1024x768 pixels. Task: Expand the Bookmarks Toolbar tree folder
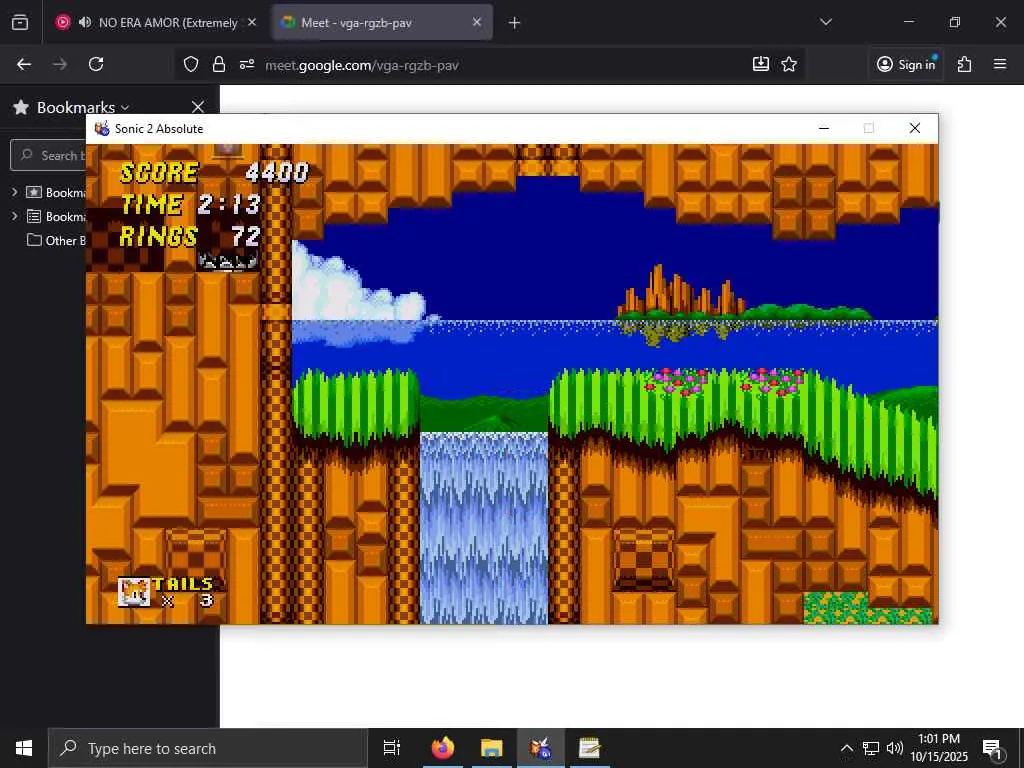pos(14,192)
